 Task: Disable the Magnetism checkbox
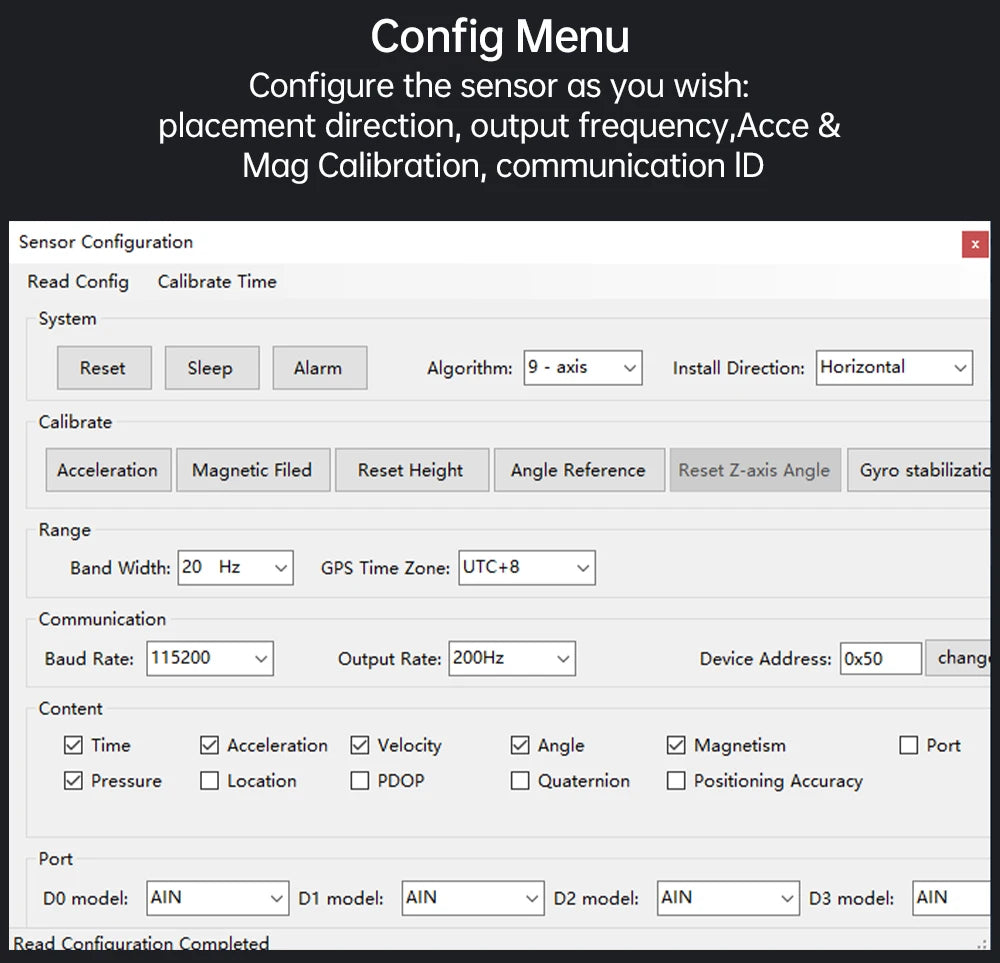677,745
